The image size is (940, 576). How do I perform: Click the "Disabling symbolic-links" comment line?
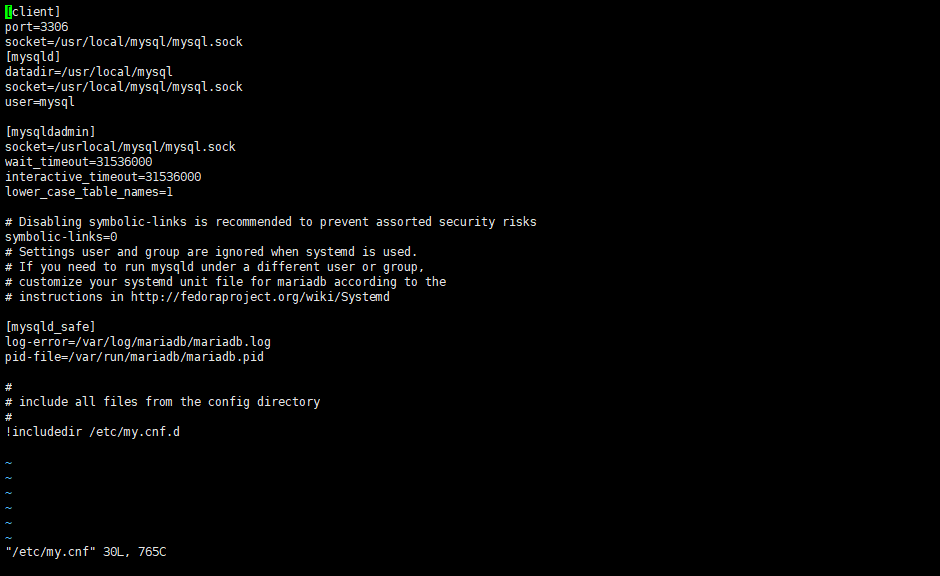tap(270, 222)
